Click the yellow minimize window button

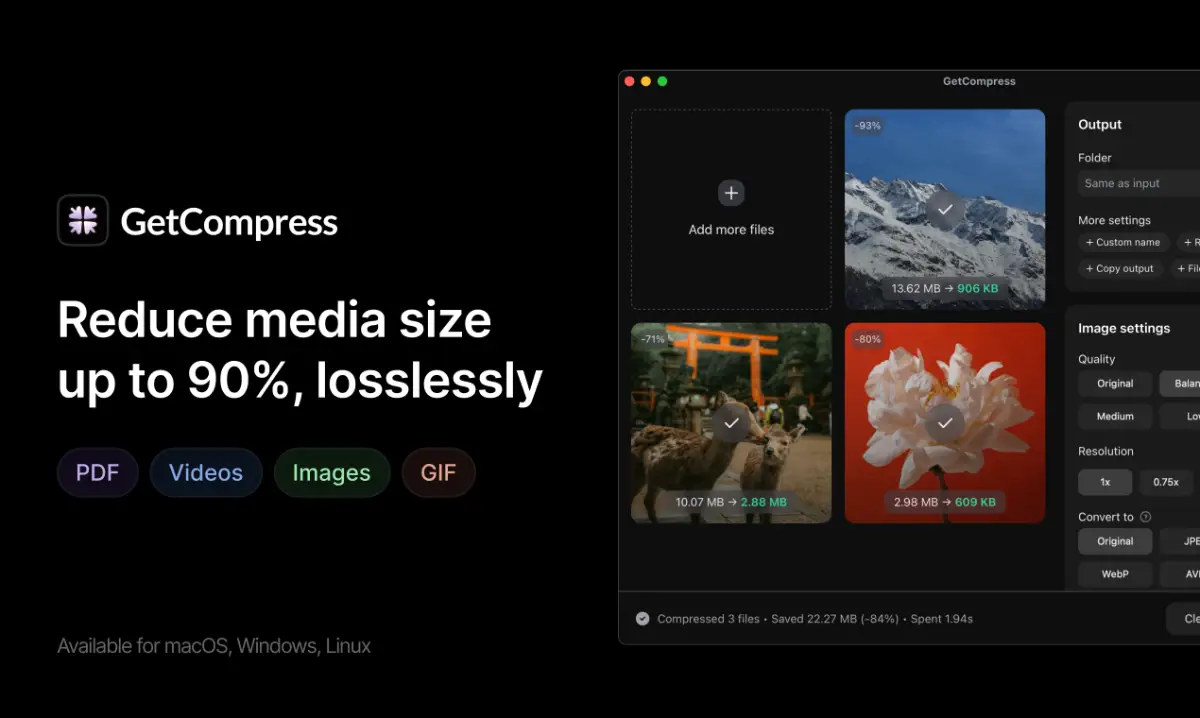(646, 81)
